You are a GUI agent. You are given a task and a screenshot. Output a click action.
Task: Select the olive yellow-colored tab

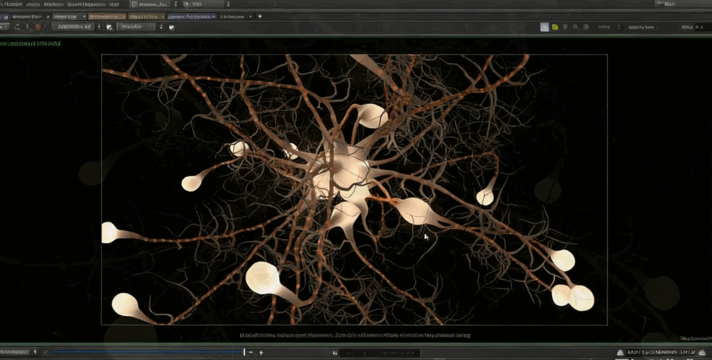click(146, 16)
